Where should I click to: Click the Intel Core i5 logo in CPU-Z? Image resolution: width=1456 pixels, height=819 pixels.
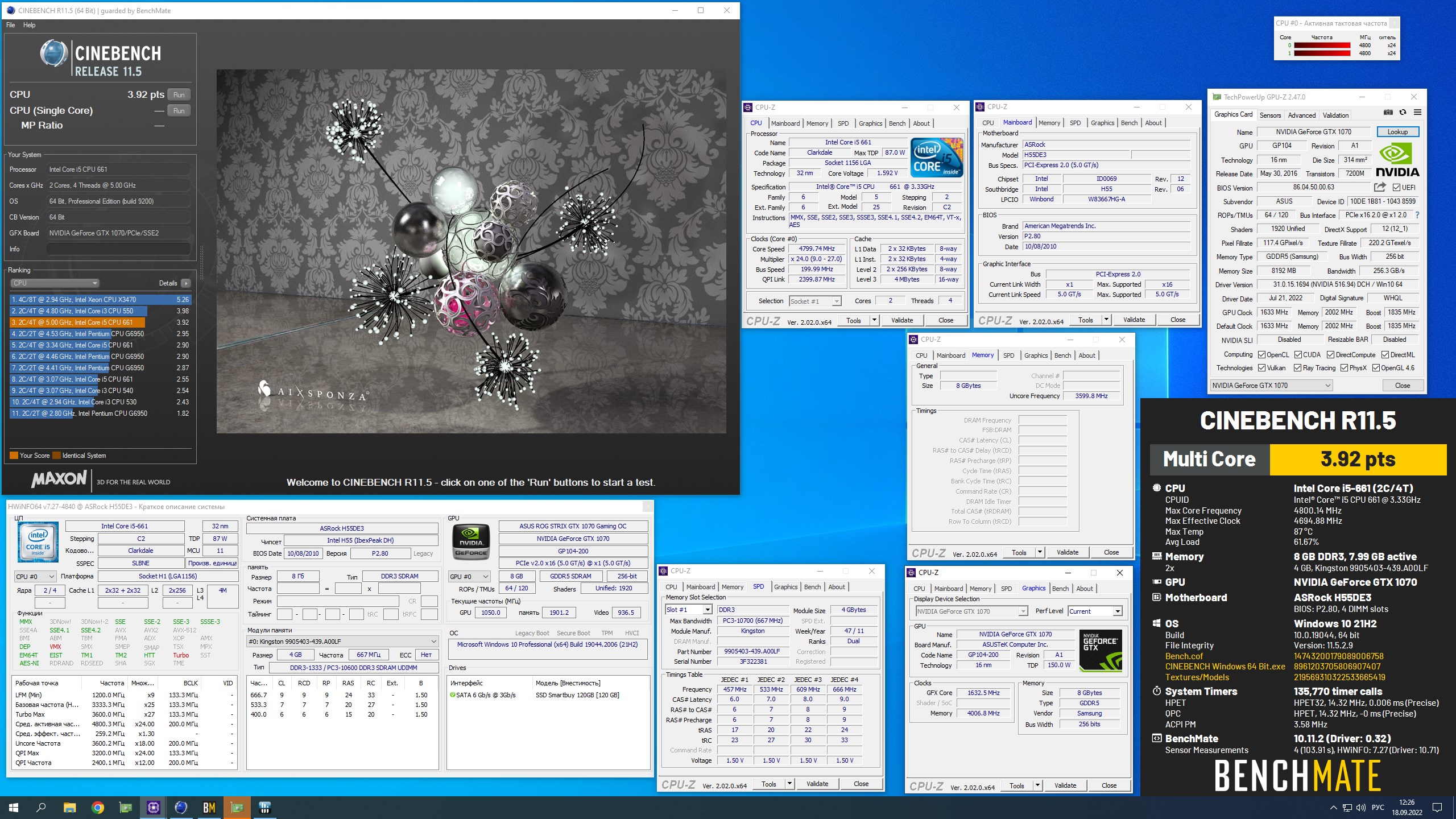tap(937, 156)
